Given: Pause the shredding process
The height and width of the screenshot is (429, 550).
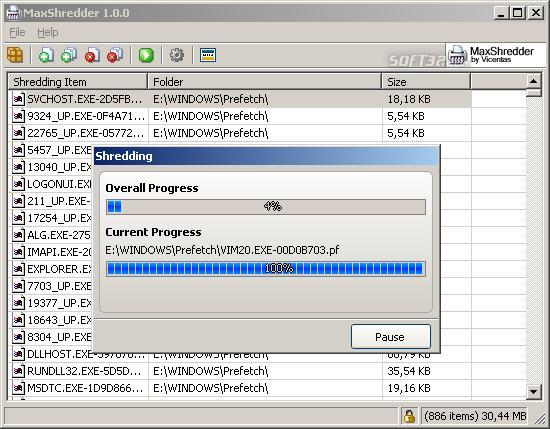Looking at the screenshot, I should 390,337.
